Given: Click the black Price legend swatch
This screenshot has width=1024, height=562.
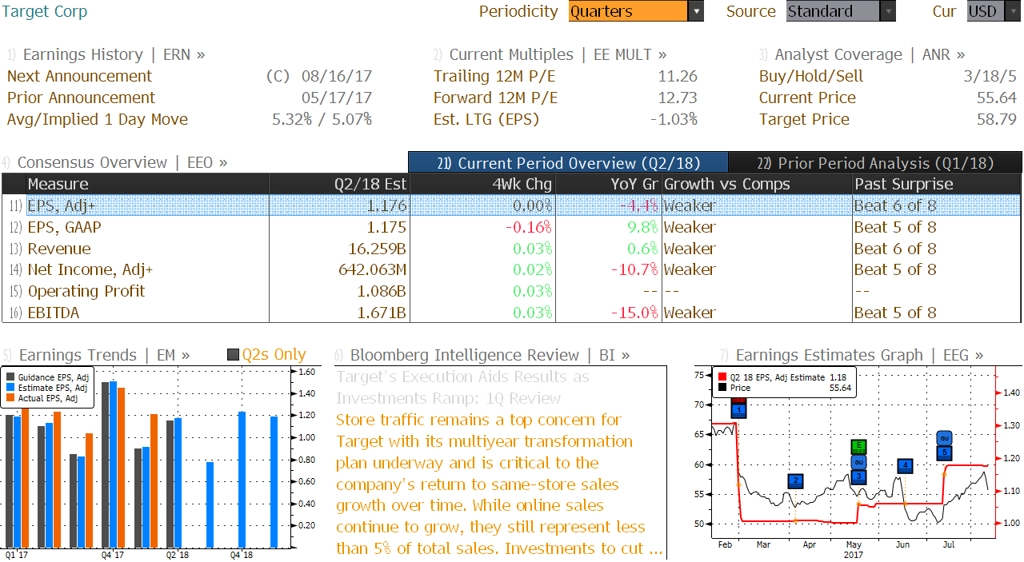Looking at the screenshot, I should pyautogui.click(x=722, y=388).
